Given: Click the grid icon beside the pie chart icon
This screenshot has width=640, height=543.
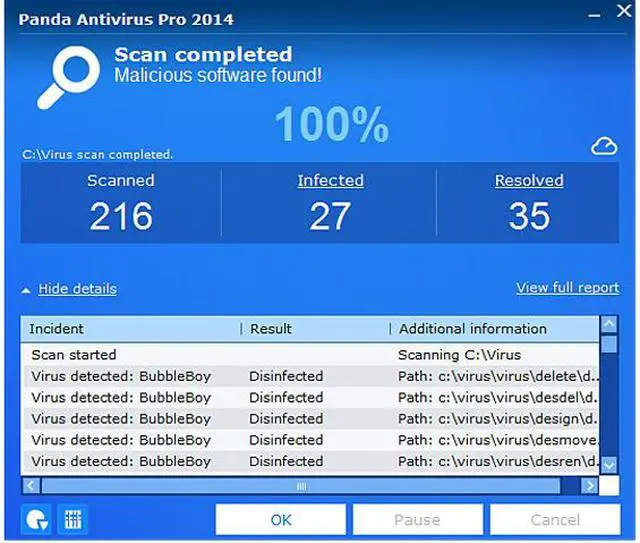Looking at the screenshot, I should (x=72, y=519).
